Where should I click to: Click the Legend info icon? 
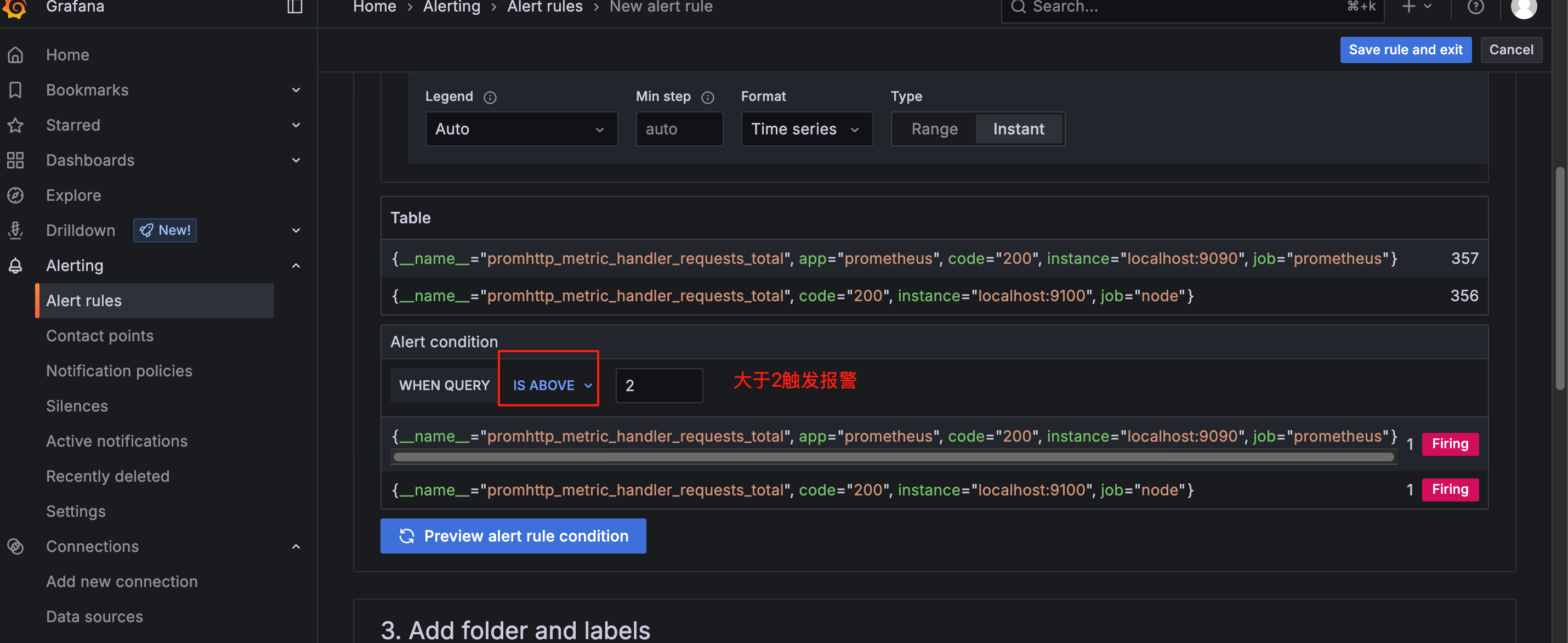490,98
